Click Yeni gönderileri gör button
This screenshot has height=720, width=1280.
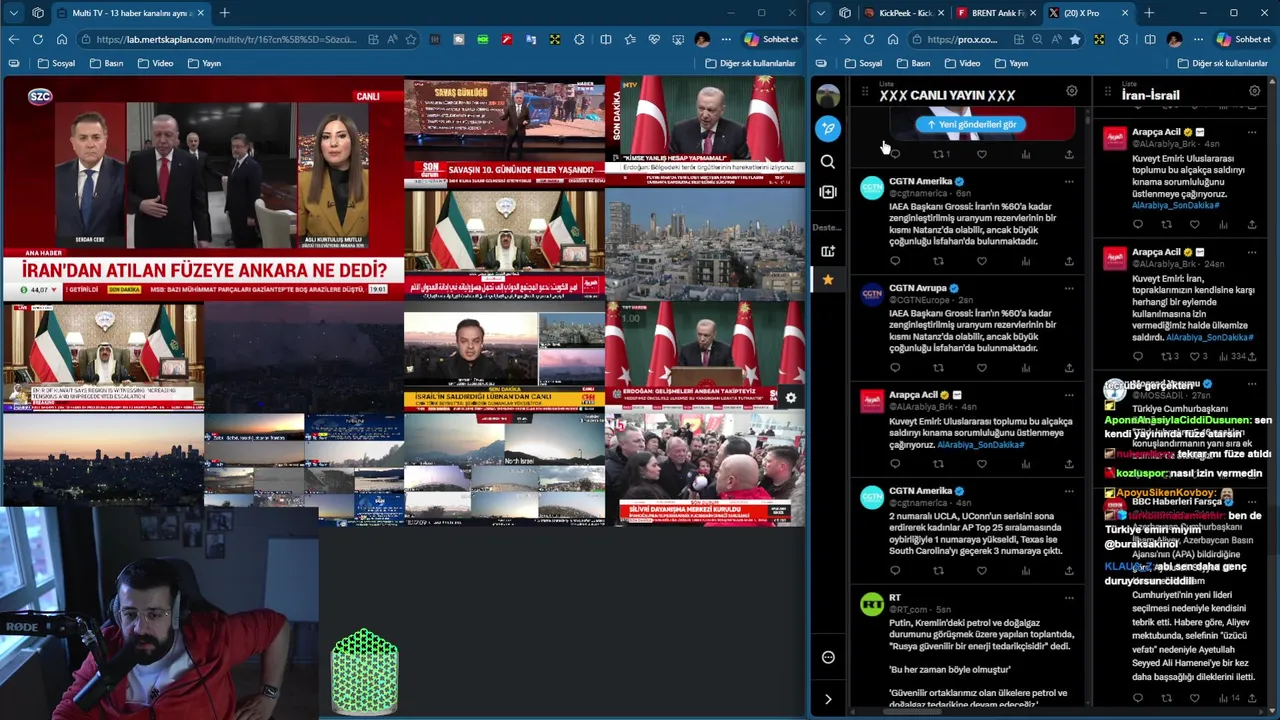[x=972, y=125]
